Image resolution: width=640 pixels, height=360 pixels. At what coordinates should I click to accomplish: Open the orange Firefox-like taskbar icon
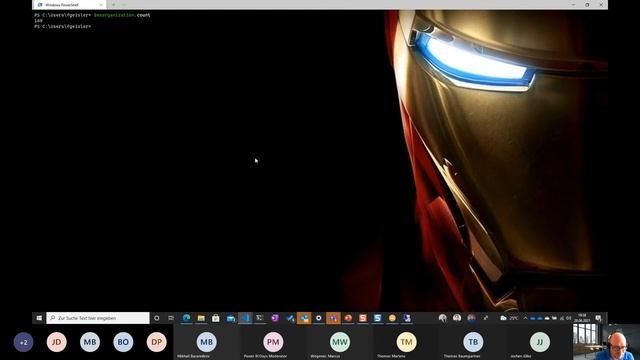click(x=348, y=318)
